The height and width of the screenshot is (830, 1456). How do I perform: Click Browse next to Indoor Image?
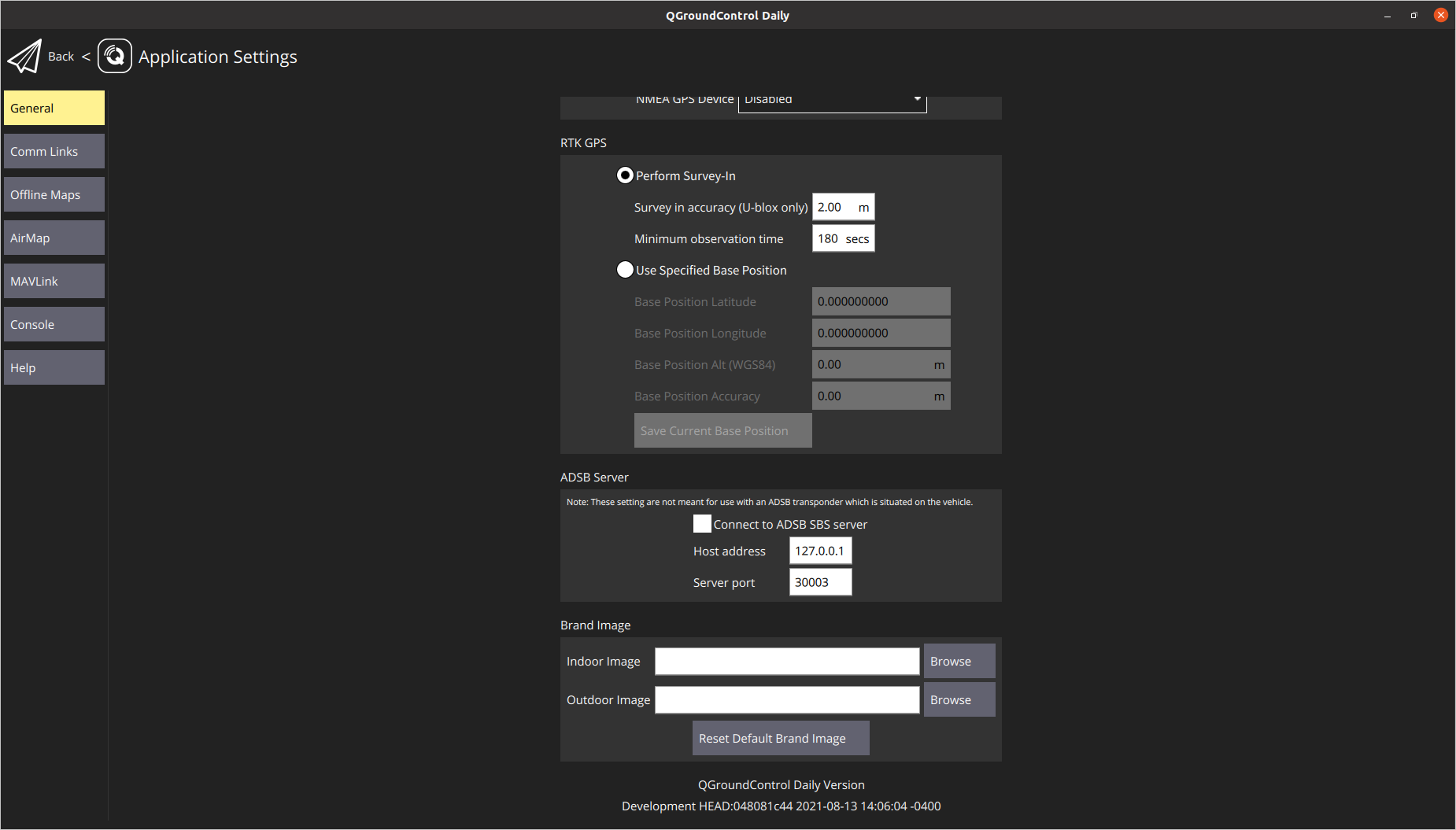tap(959, 661)
